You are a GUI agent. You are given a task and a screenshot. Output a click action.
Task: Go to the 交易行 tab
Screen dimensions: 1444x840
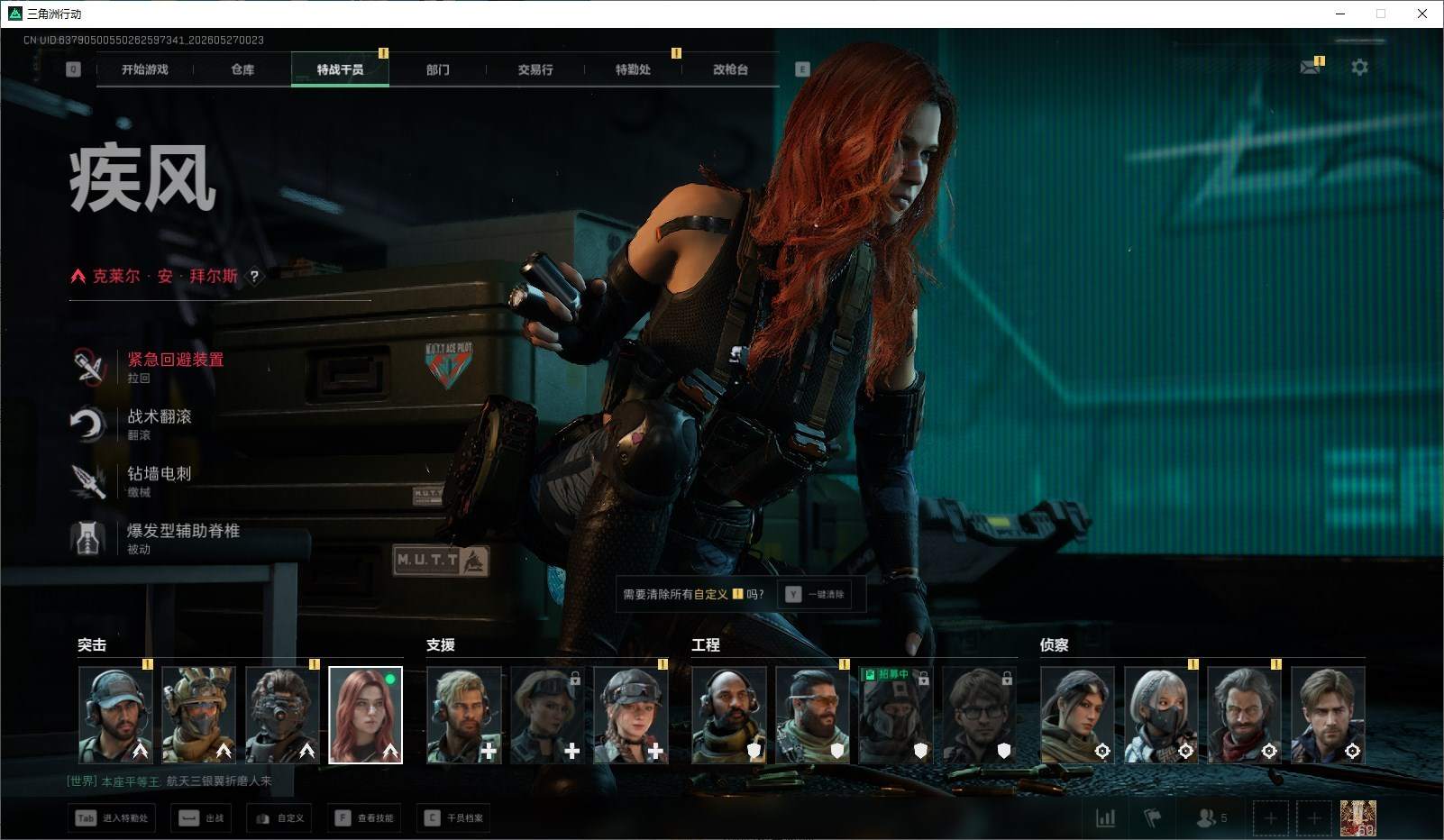535,69
